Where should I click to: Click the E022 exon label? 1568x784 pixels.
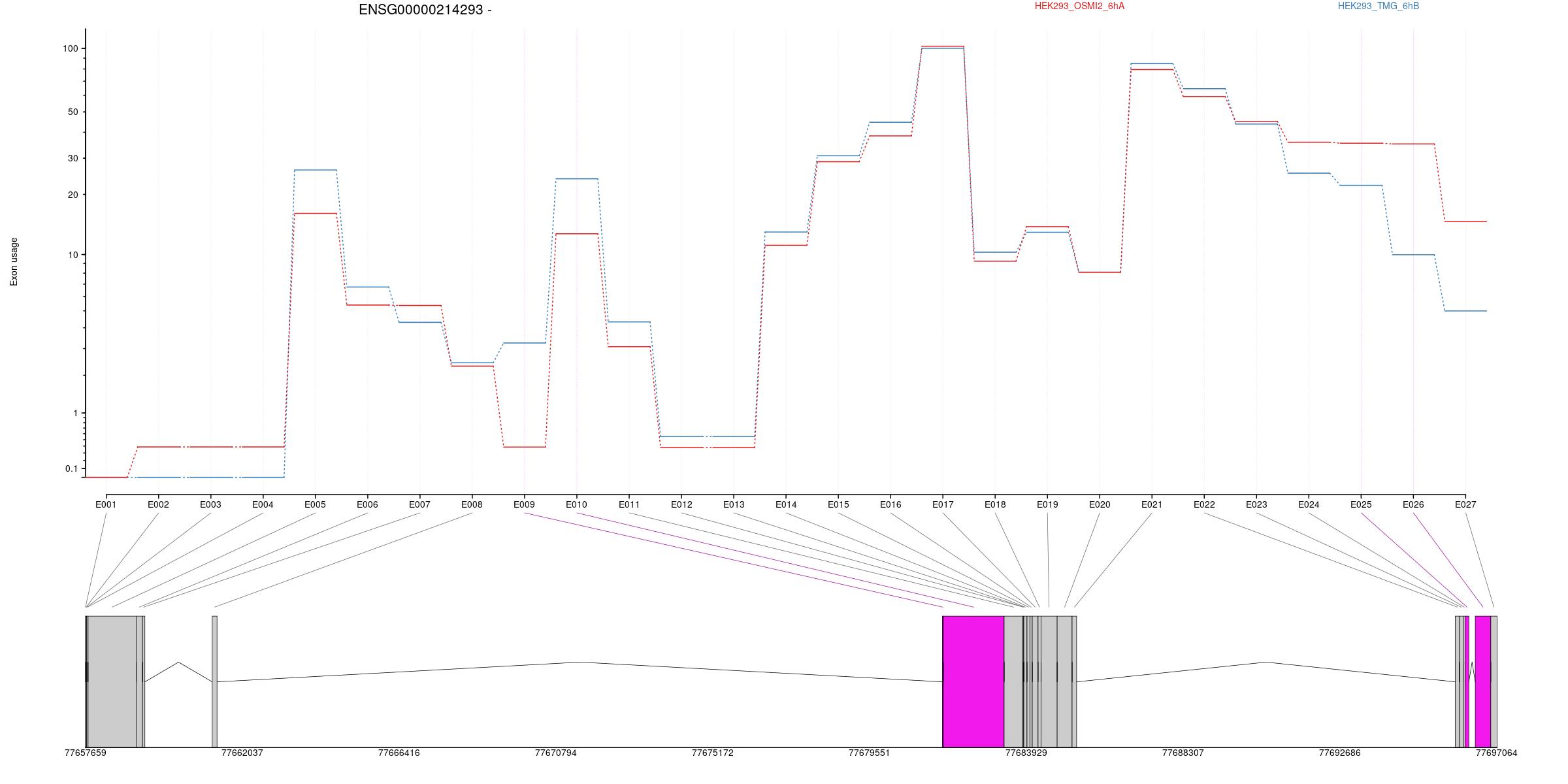pyautogui.click(x=1204, y=504)
